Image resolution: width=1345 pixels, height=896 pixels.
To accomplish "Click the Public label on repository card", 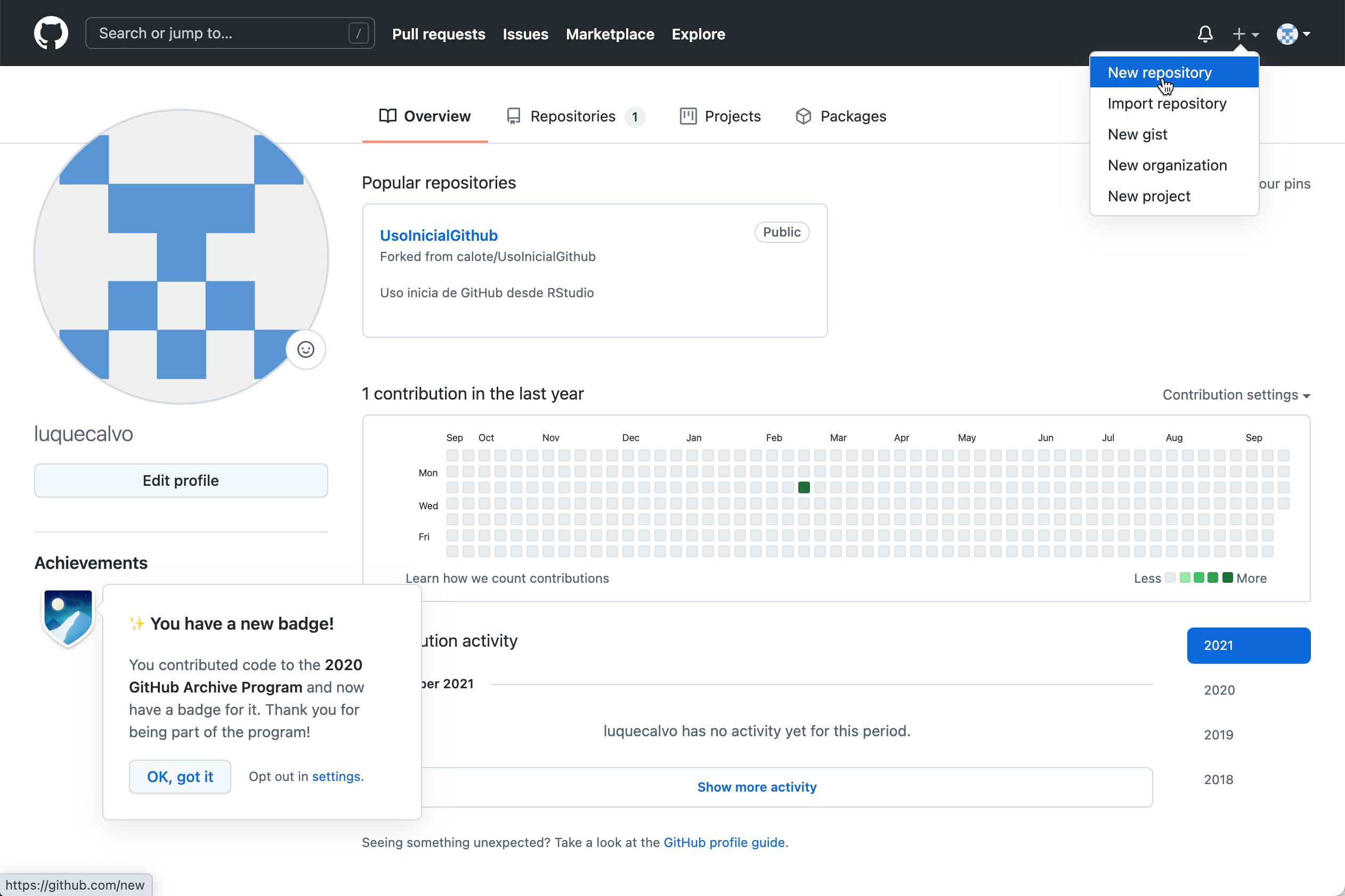I will point(781,232).
